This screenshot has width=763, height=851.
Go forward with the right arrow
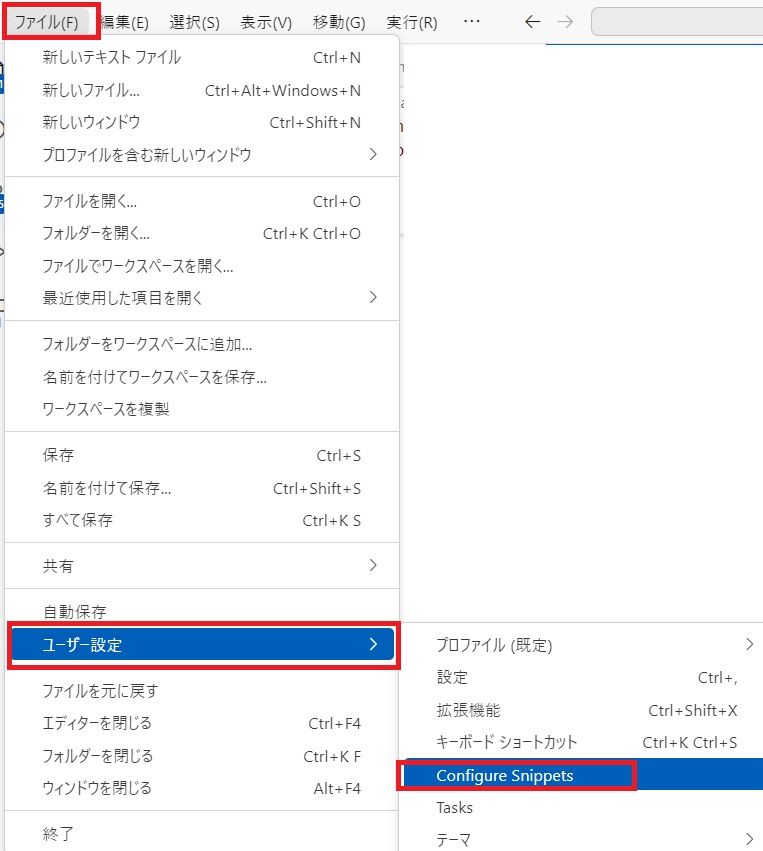point(565,22)
